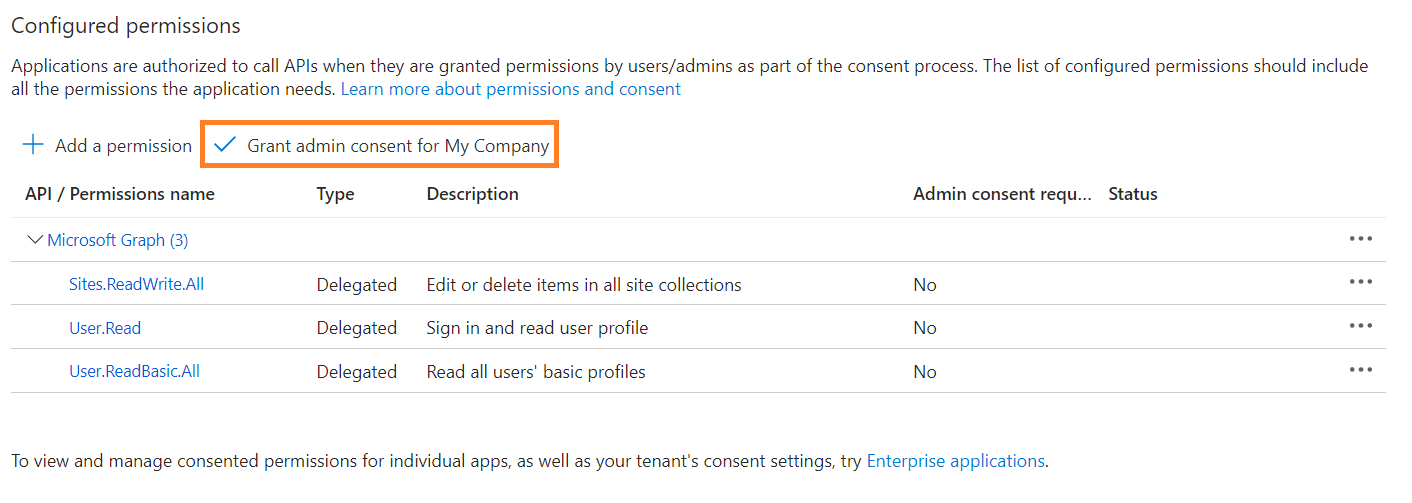Image resolution: width=1412 pixels, height=503 pixels.
Task: Click Add a permission button text
Action: 123,146
